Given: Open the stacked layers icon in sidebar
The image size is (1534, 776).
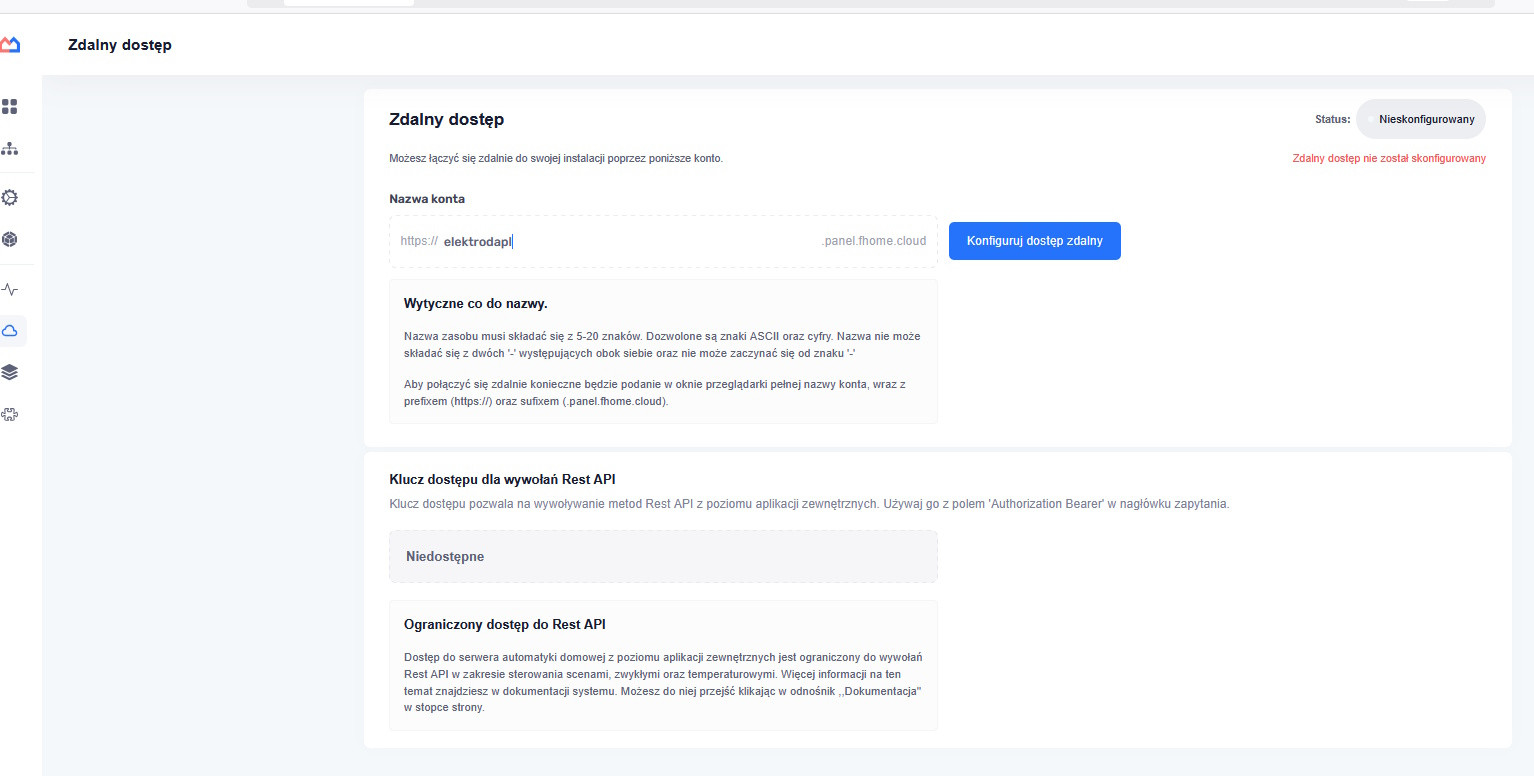Looking at the screenshot, I should point(10,372).
